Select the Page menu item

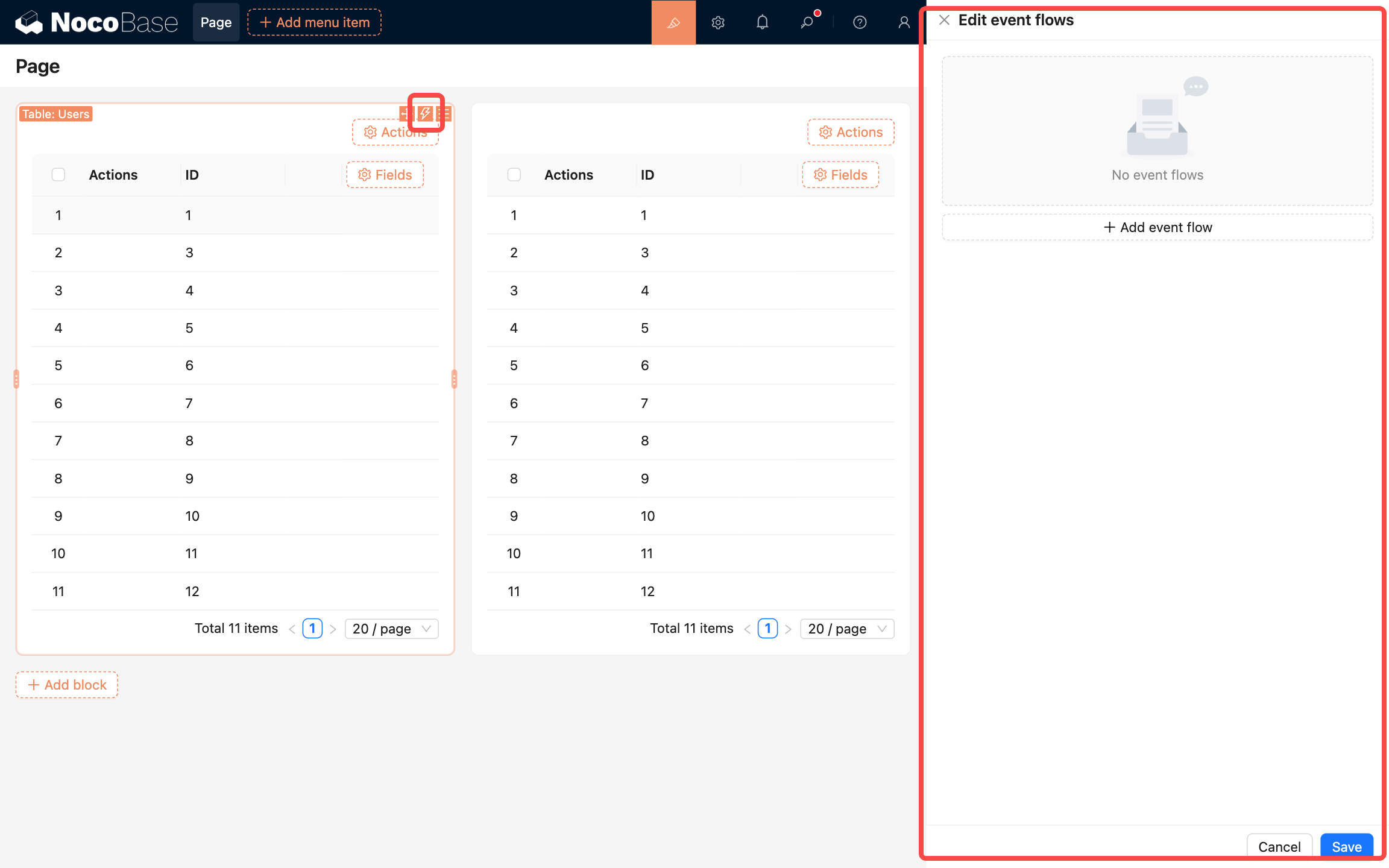point(216,22)
